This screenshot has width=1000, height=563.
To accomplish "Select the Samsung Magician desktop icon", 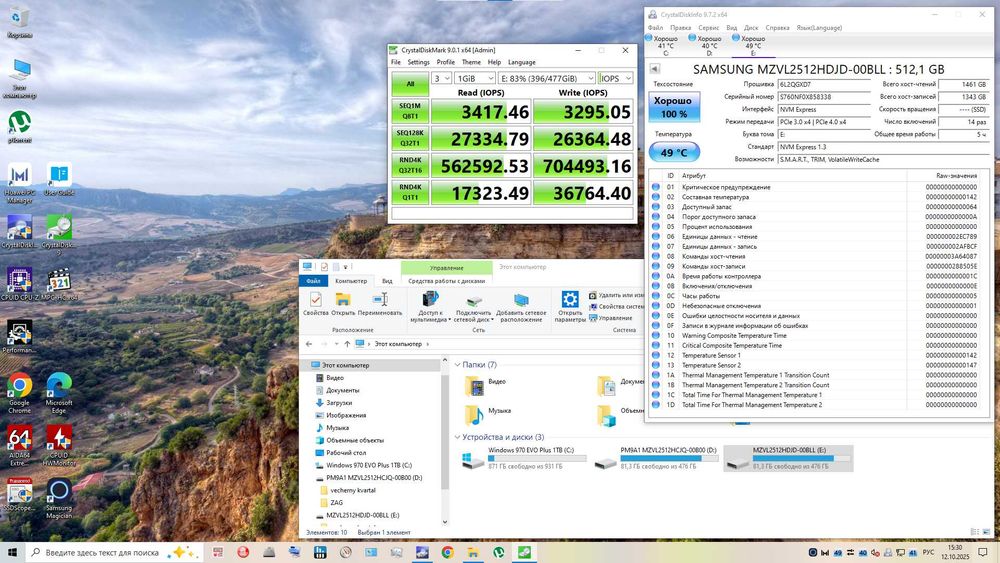I will (59, 498).
